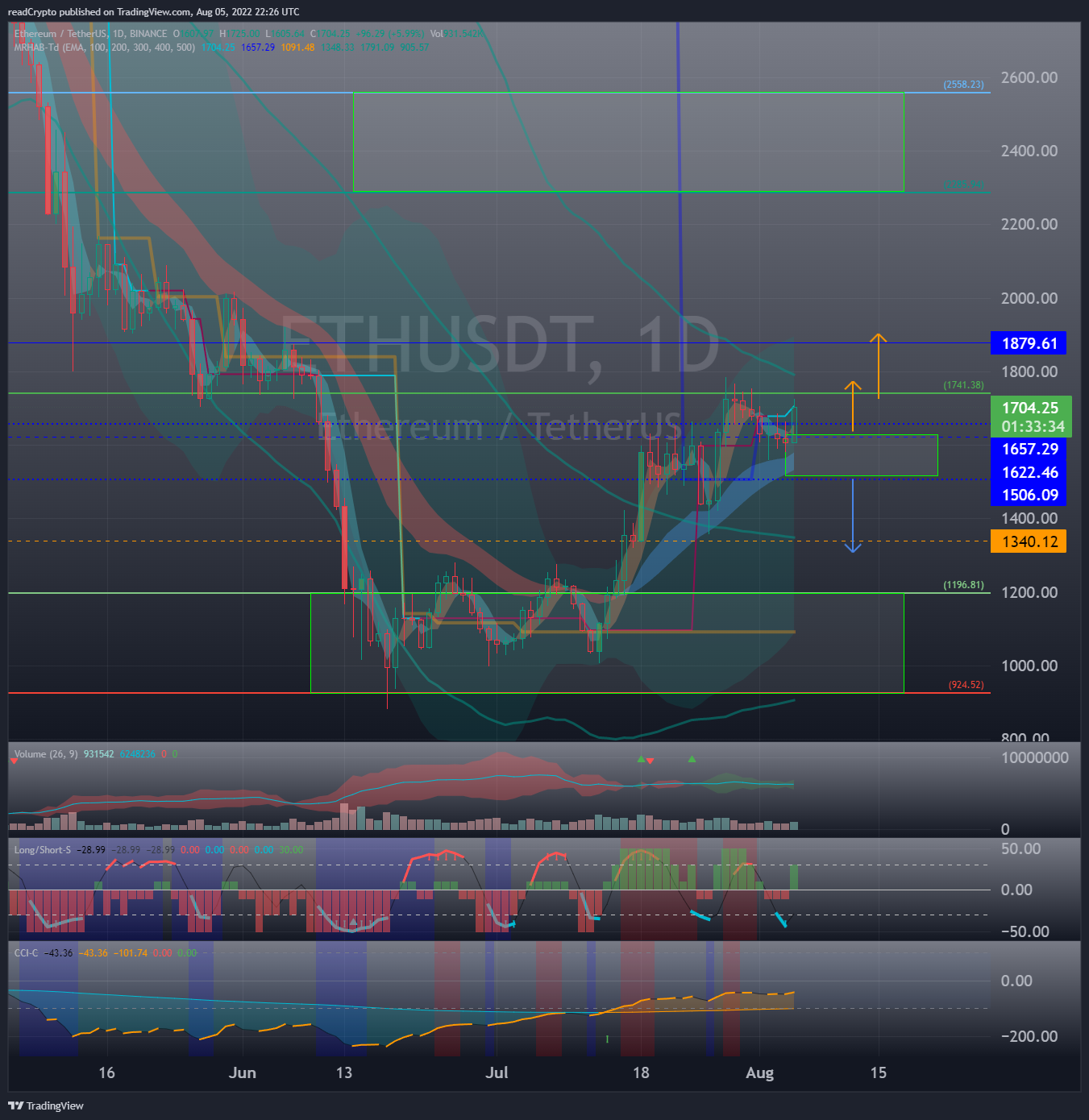Click the 10000000 volume axis label
This screenshot has height=1120, width=1089.
point(1035,757)
